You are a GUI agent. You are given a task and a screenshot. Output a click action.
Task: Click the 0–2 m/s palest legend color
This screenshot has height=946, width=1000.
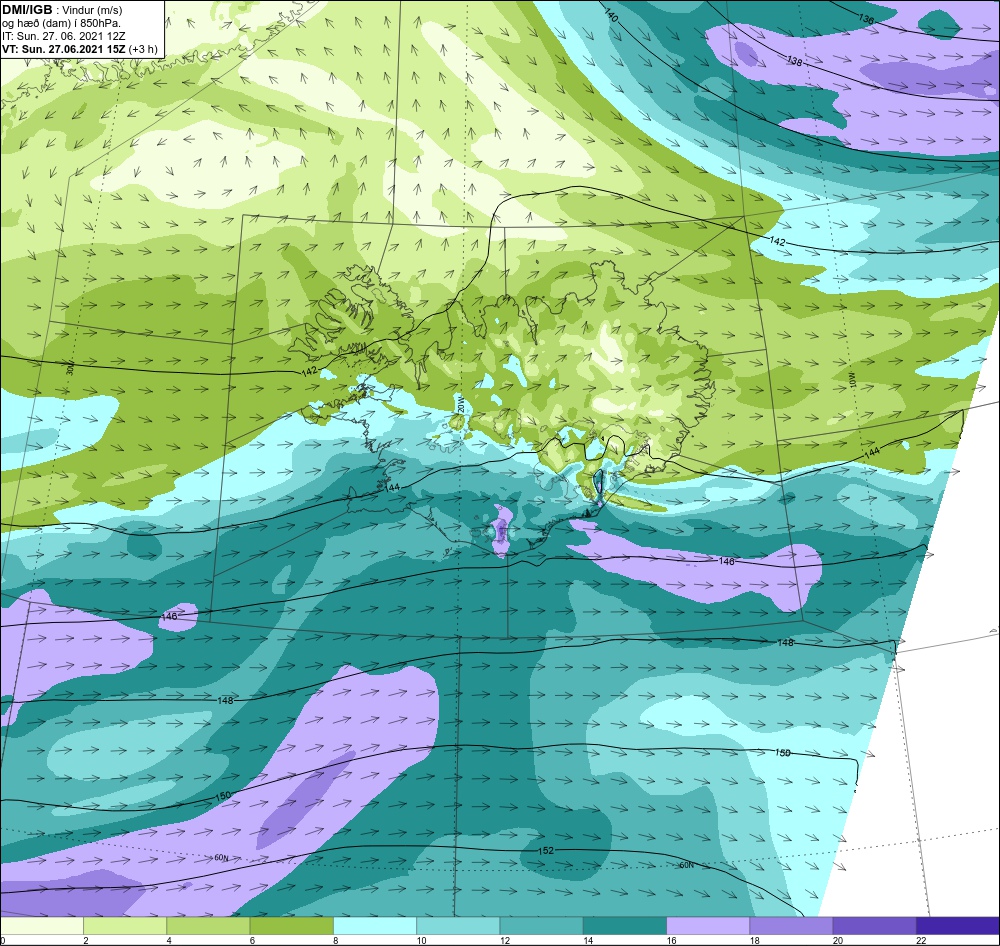(41, 925)
